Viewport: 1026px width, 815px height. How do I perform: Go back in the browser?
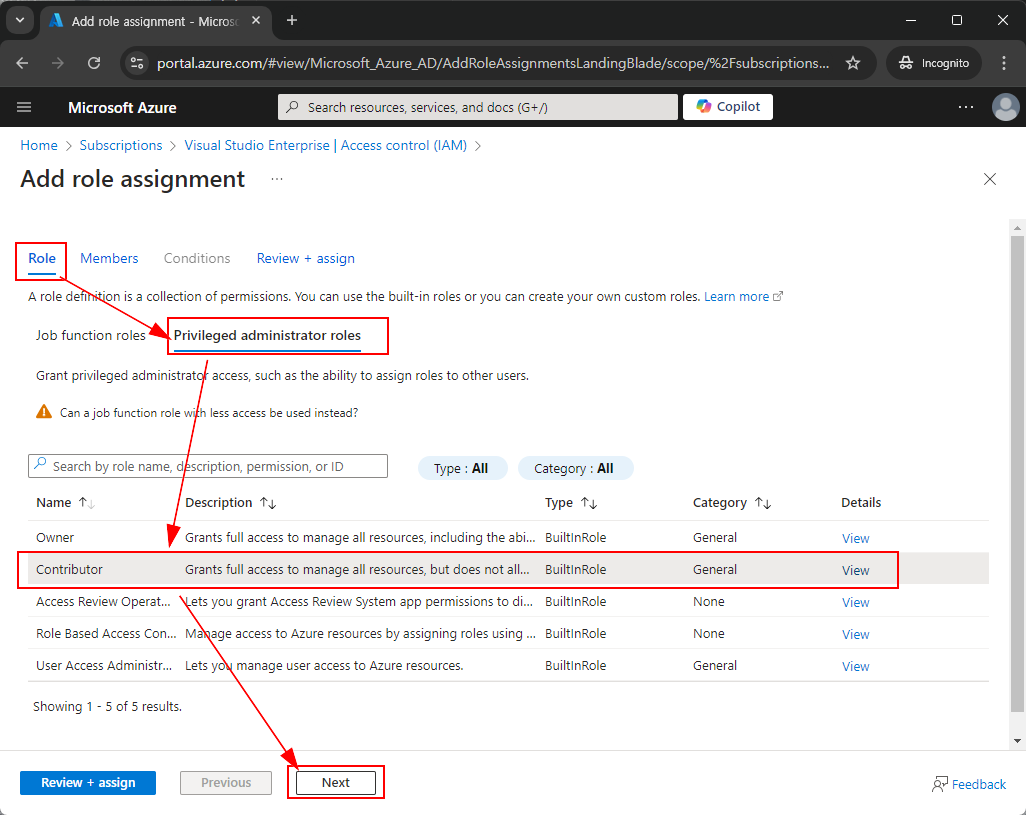[22, 63]
